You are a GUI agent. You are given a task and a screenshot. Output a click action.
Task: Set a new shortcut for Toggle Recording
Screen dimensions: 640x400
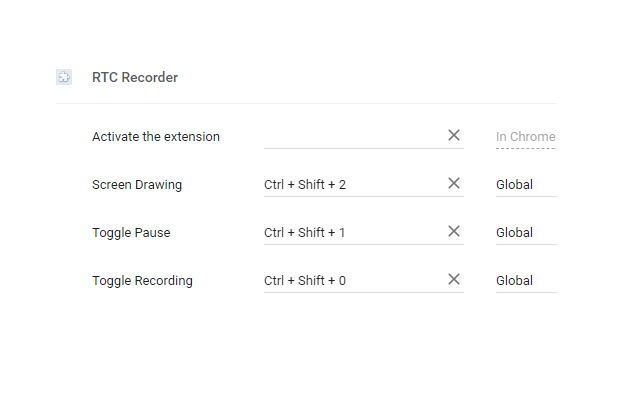354,281
